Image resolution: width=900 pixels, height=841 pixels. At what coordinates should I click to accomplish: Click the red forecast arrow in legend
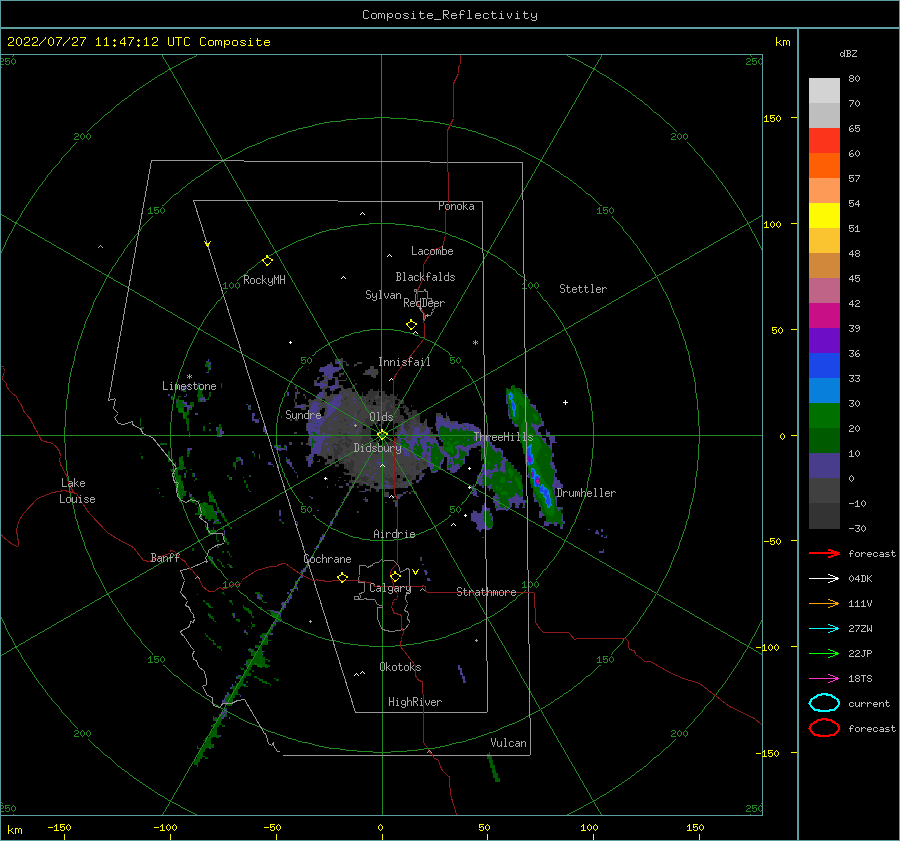coord(824,553)
